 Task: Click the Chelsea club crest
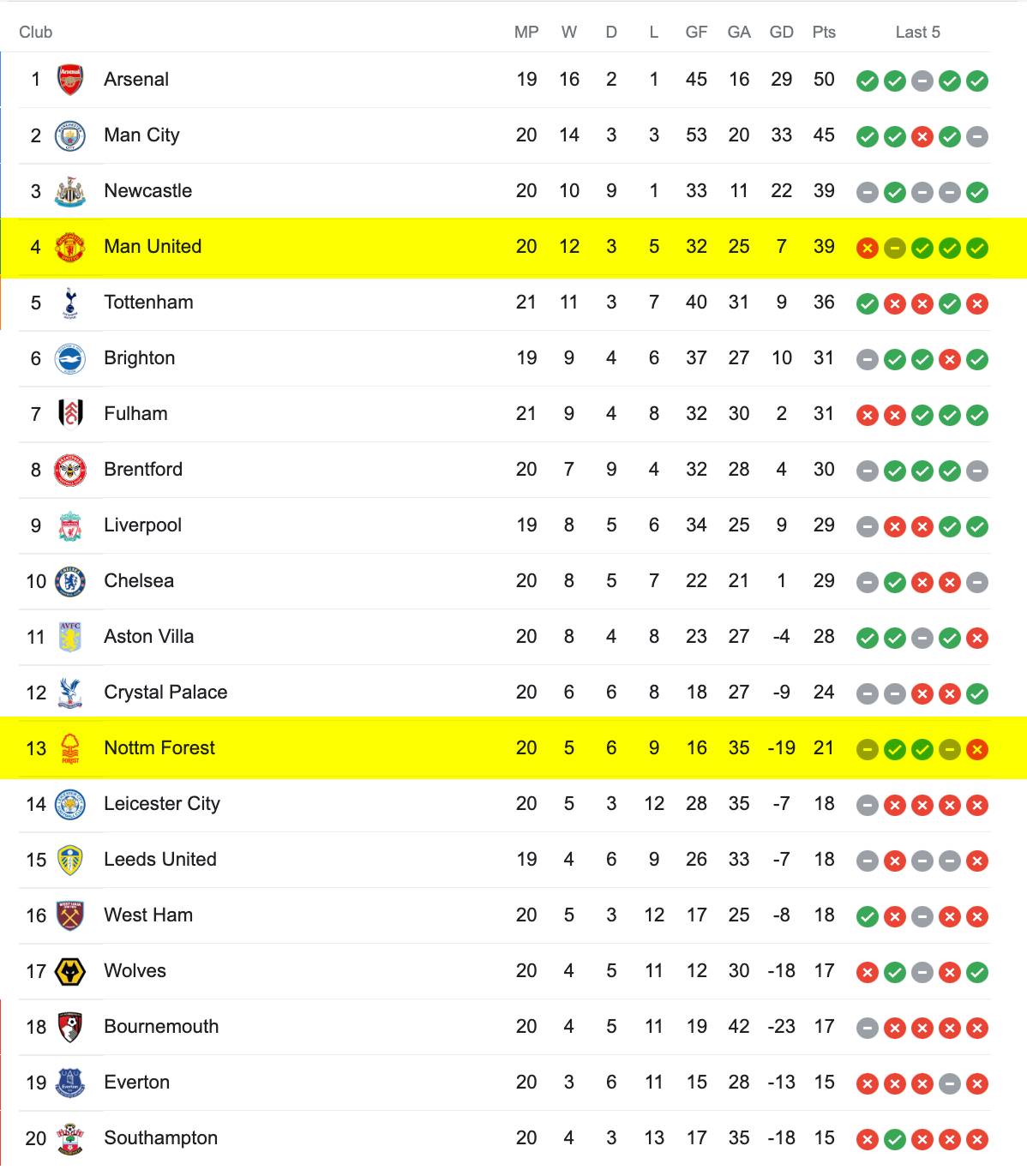pos(70,581)
